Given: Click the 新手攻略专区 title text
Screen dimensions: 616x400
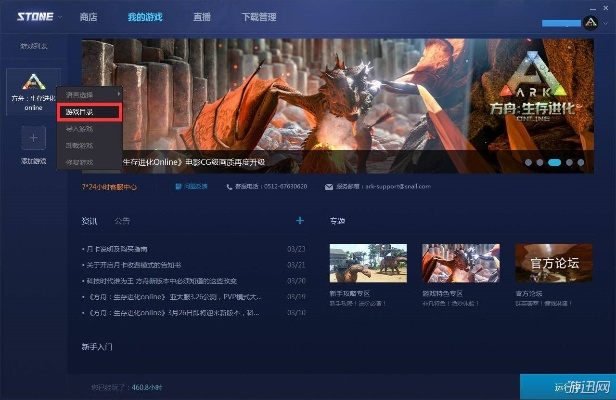Looking at the screenshot, I should (350, 294).
